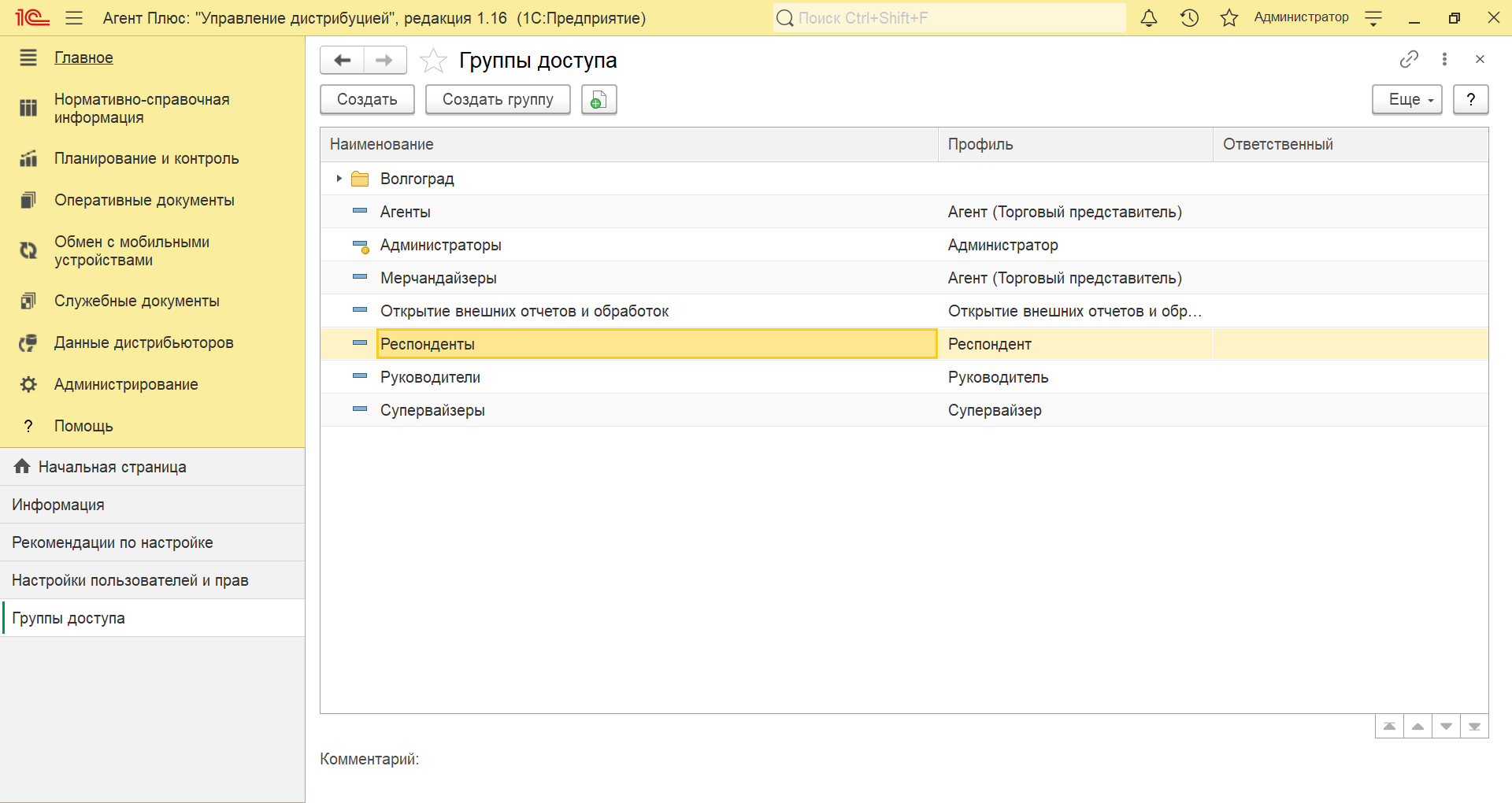Screen dimensions: 1512x803
Task: Click the Создать button
Action: click(367, 99)
